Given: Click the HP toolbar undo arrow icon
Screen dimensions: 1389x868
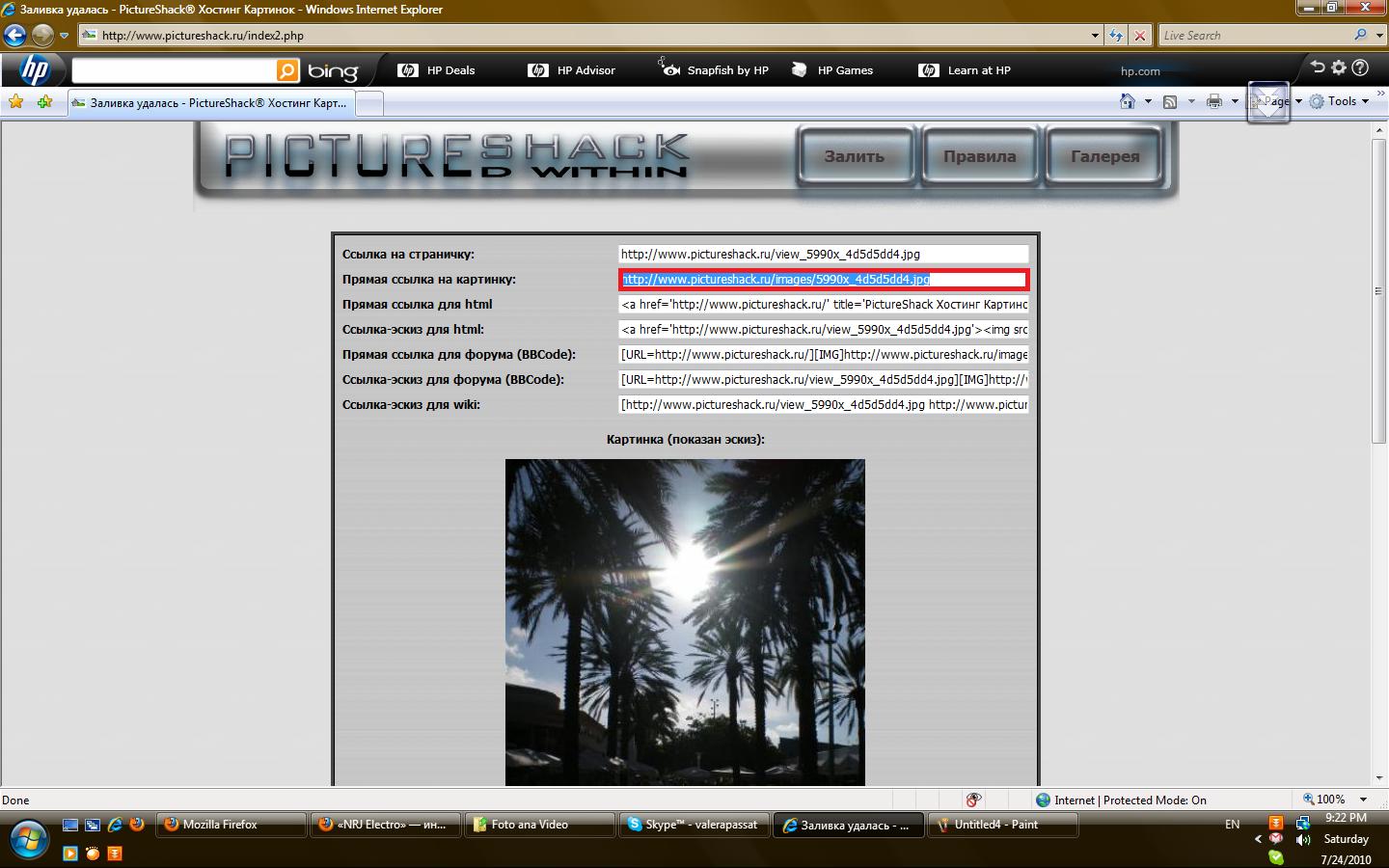Looking at the screenshot, I should pyautogui.click(x=1318, y=68).
